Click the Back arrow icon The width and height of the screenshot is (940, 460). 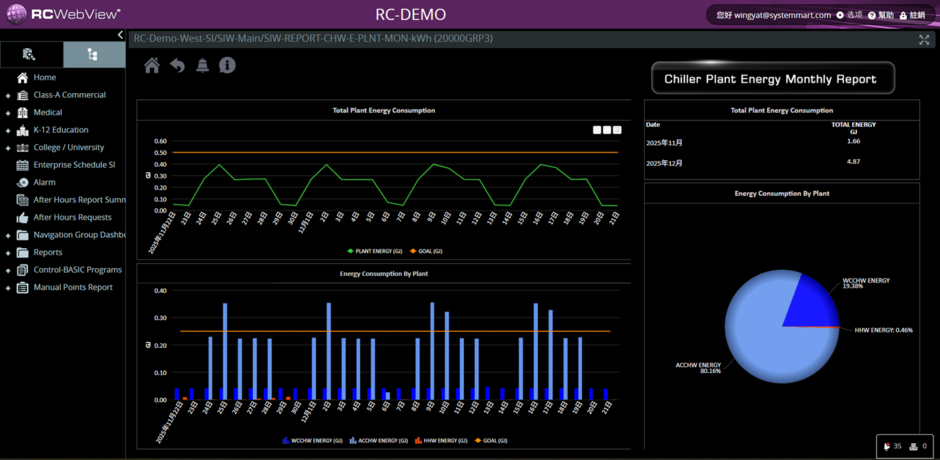[x=177, y=65]
